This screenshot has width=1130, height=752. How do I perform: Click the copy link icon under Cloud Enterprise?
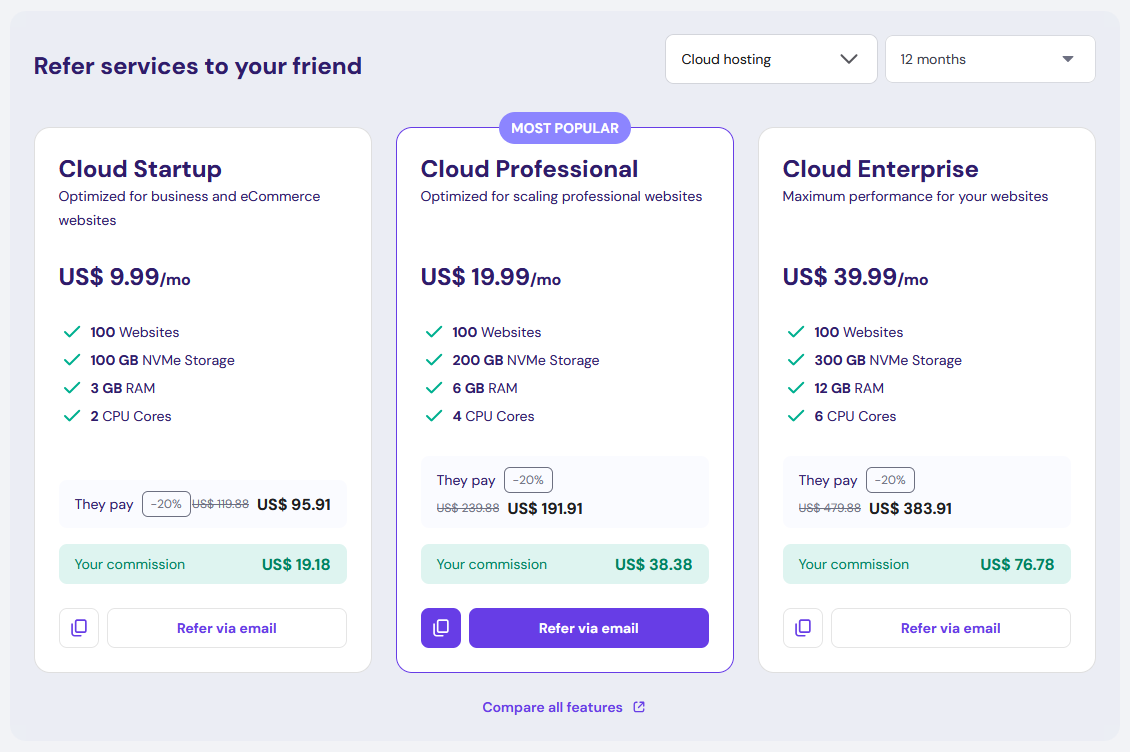[803, 628]
